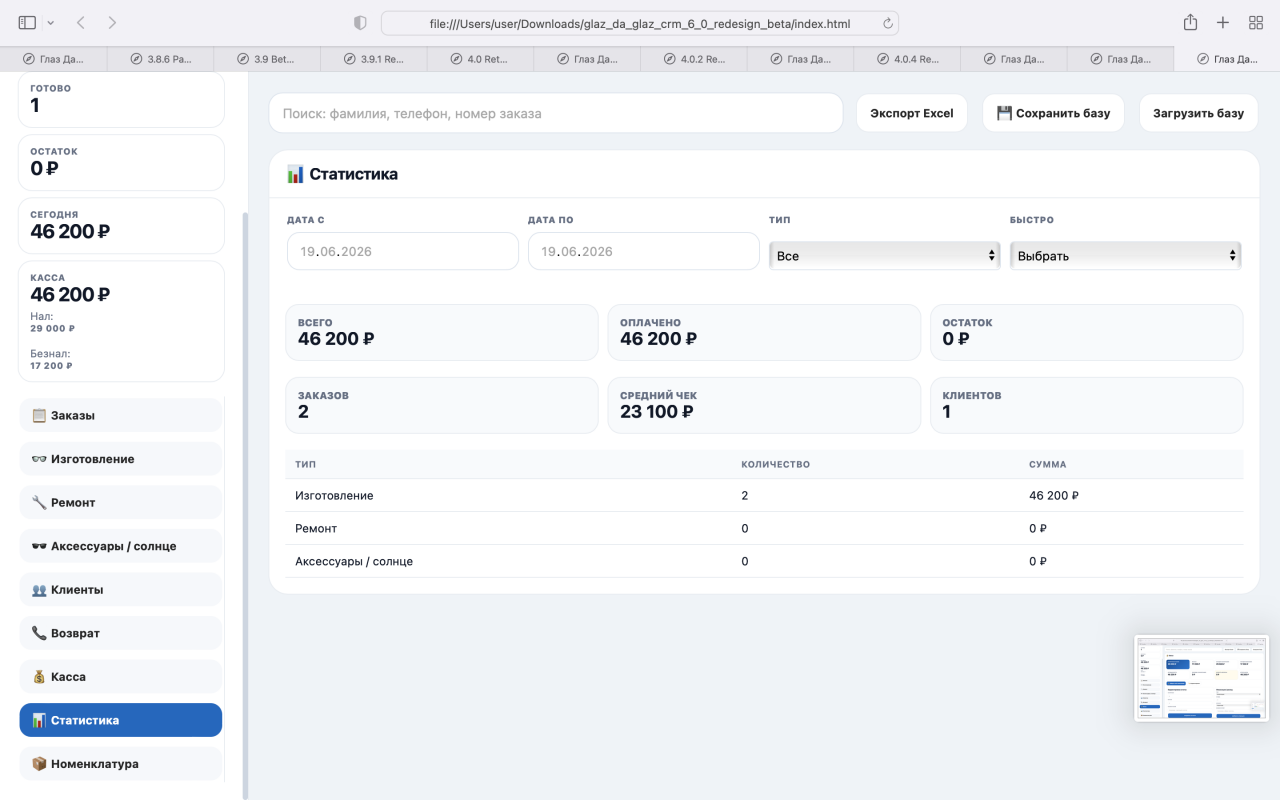Click the Готово card showing 1 in the sidebar

coord(121,99)
